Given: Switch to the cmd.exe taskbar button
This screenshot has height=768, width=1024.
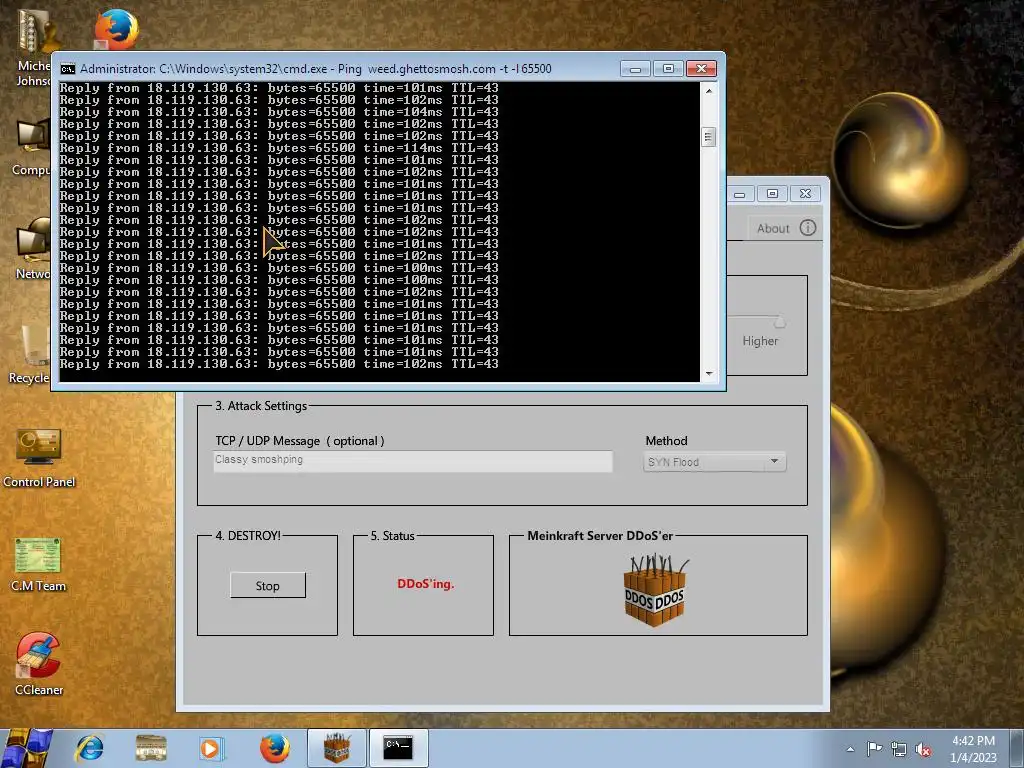Looking at the screenshot, I should click(398, 748).
